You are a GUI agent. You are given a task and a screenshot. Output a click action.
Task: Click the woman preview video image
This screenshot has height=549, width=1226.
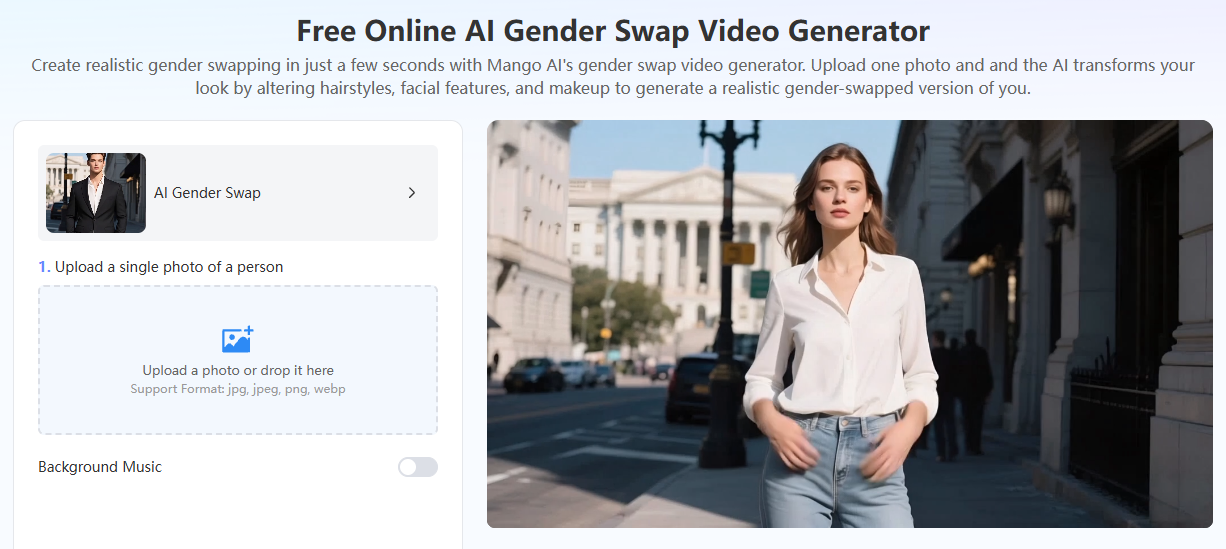[x=849, y=324]
